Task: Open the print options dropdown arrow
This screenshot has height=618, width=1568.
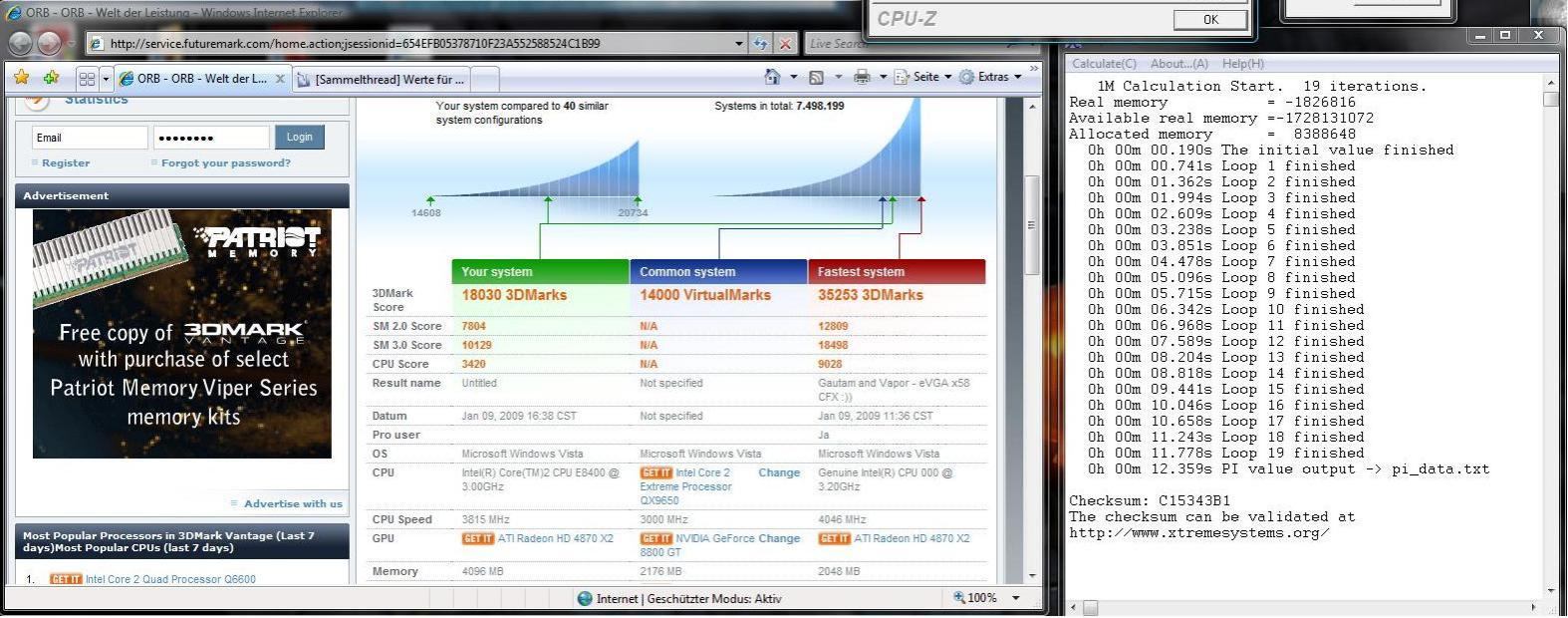Action: click(883, 77)
